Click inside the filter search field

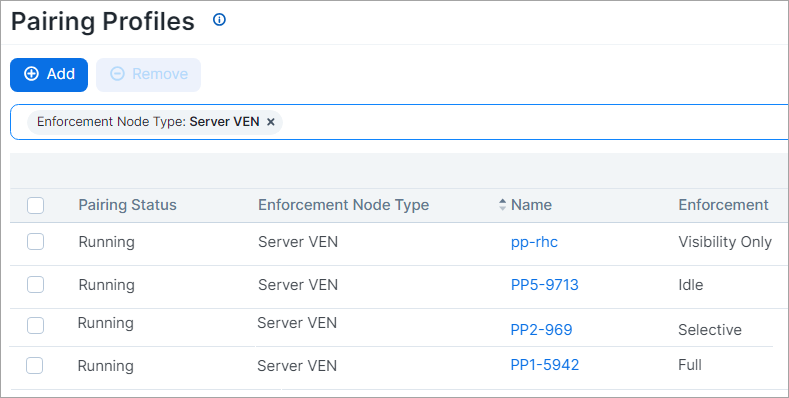pyautogui.click(x=533, y=122)
